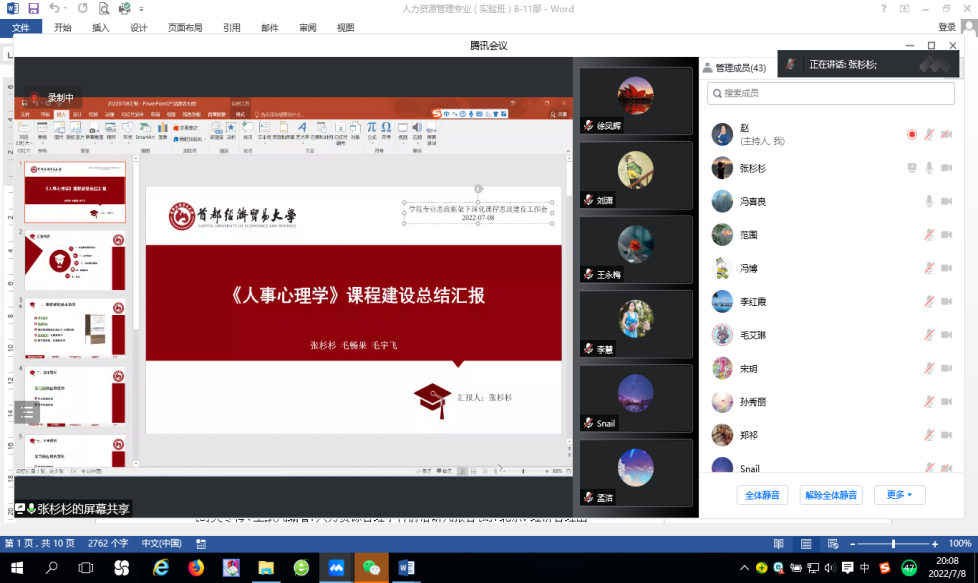The width and height of the screenshot is (978, 583).
Task: Click the recording indicator icon next to 录制中
Action: click(33, 98)
